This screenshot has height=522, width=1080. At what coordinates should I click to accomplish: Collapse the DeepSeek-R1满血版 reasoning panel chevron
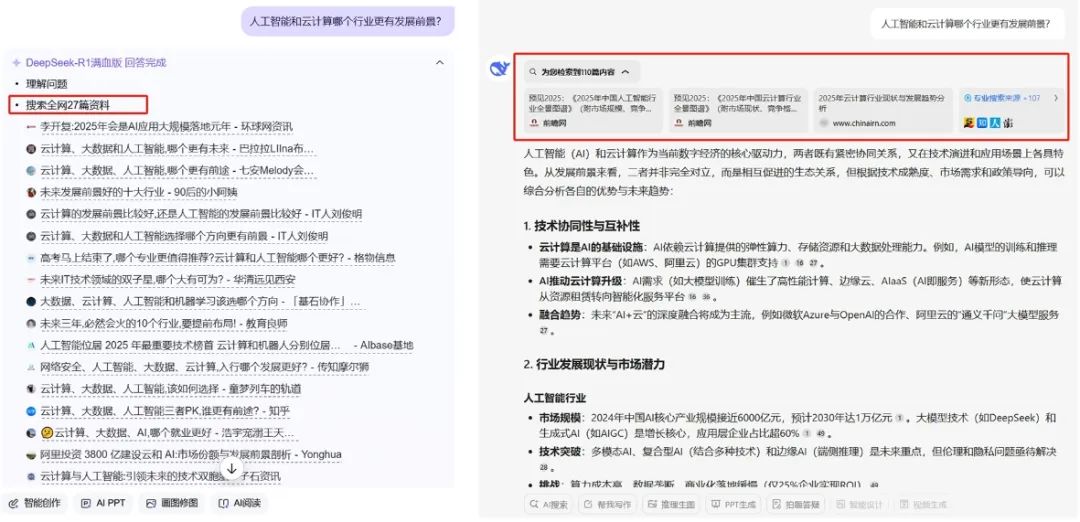[439, 63]
